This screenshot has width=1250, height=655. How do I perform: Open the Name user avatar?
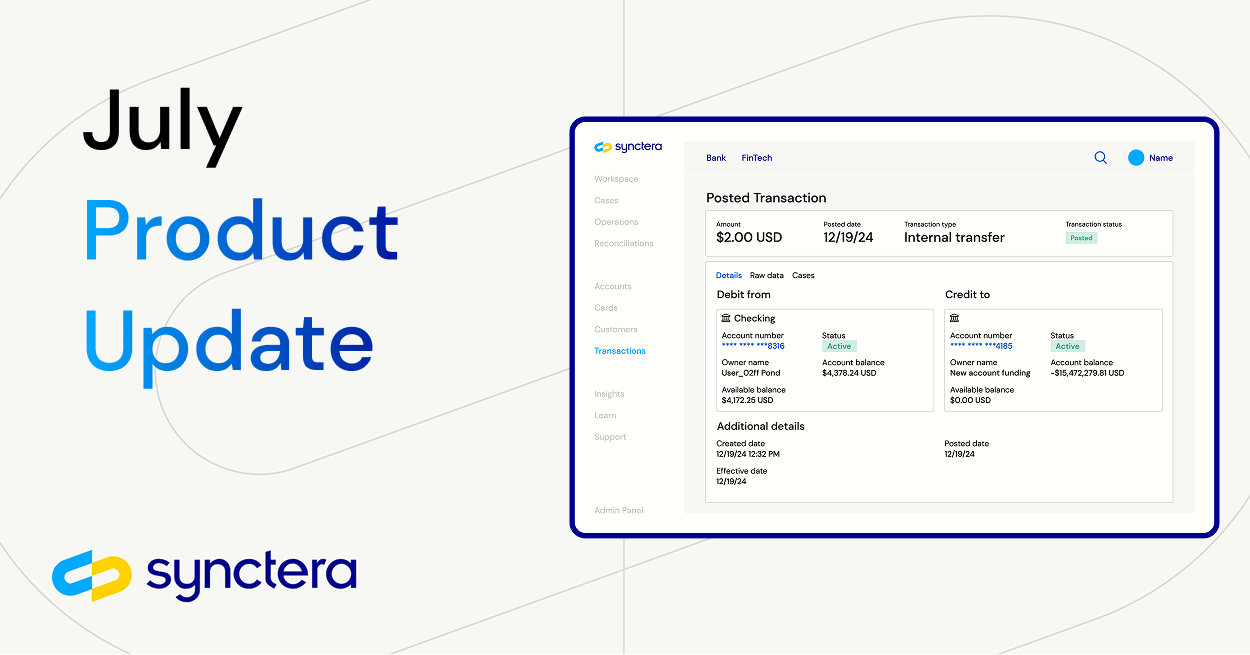pyautogui.click(x=1135, y=158)
